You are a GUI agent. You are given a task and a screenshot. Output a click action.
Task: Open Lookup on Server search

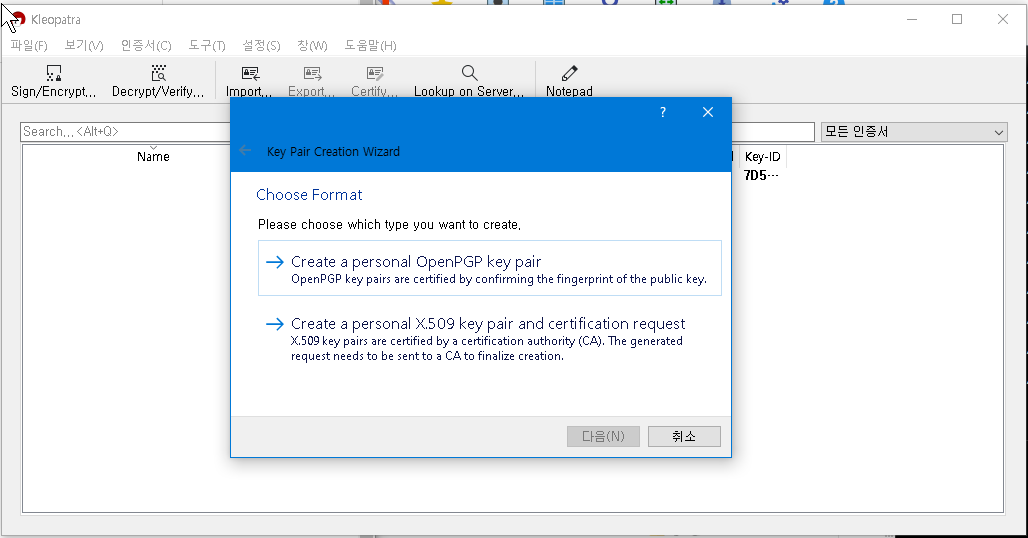click(469, 81)
